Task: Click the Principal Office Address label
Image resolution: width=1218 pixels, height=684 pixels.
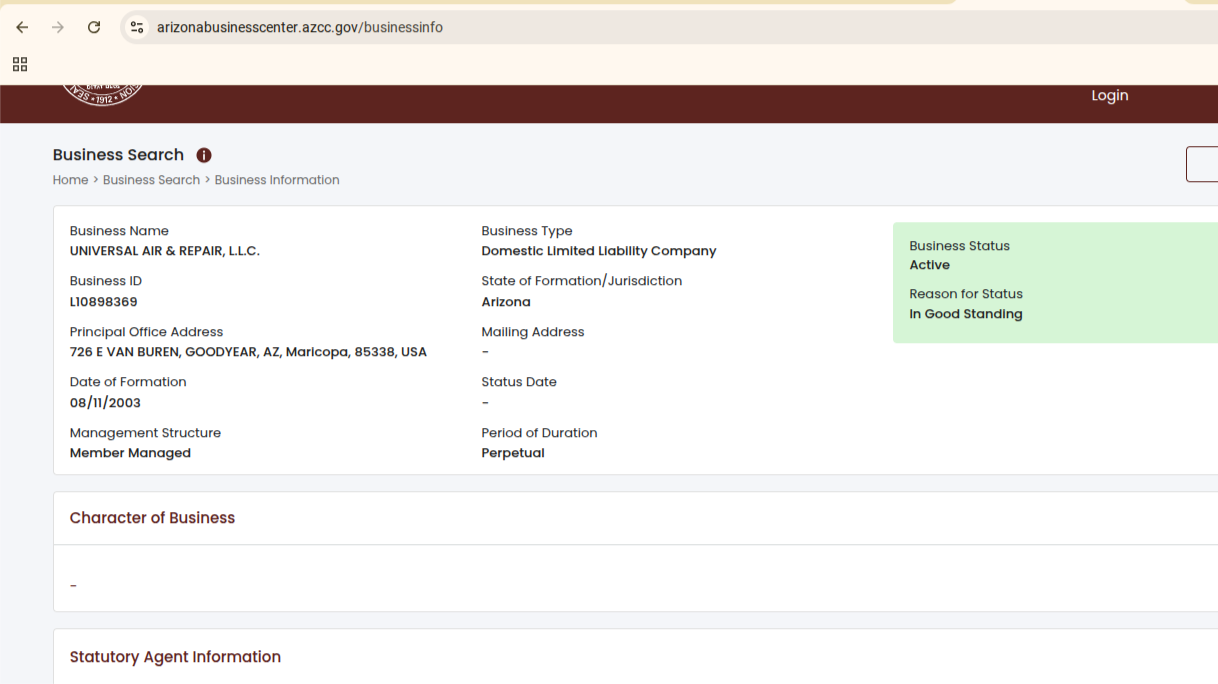Action: point(146,332)
